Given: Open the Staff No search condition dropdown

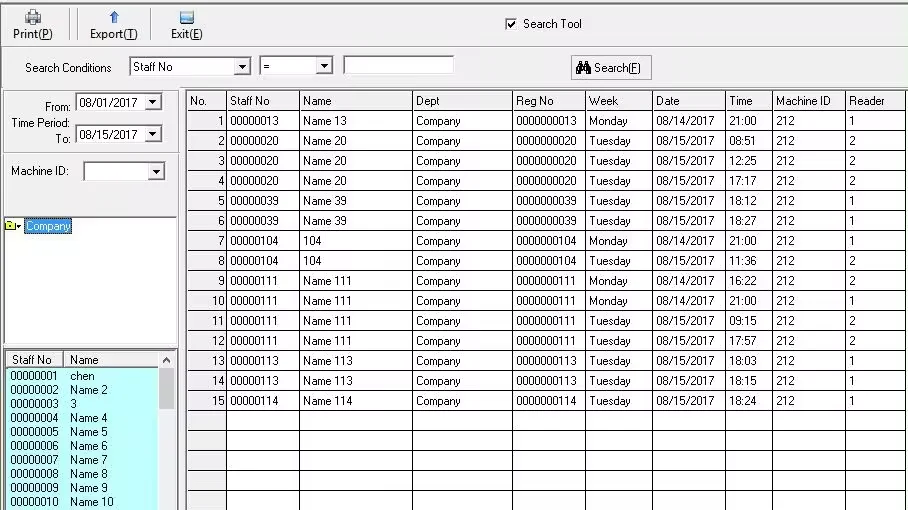Looking at the screenshot, I should tap(242, 67).
